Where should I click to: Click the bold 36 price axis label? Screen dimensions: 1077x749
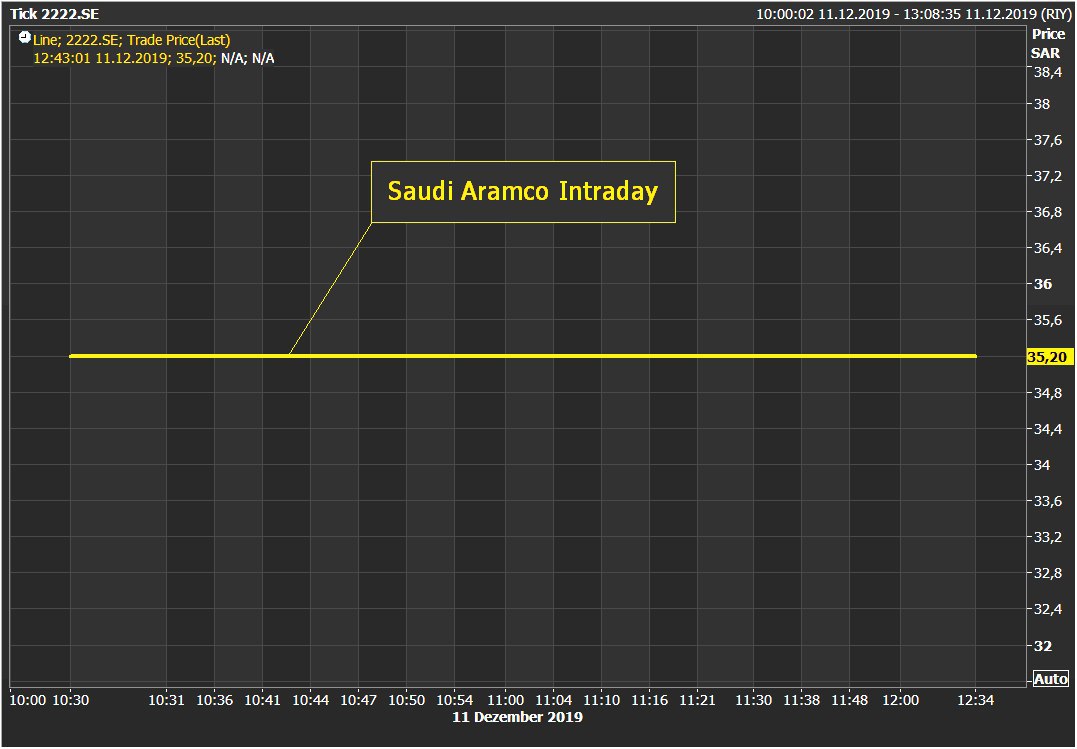[1043, 284]
